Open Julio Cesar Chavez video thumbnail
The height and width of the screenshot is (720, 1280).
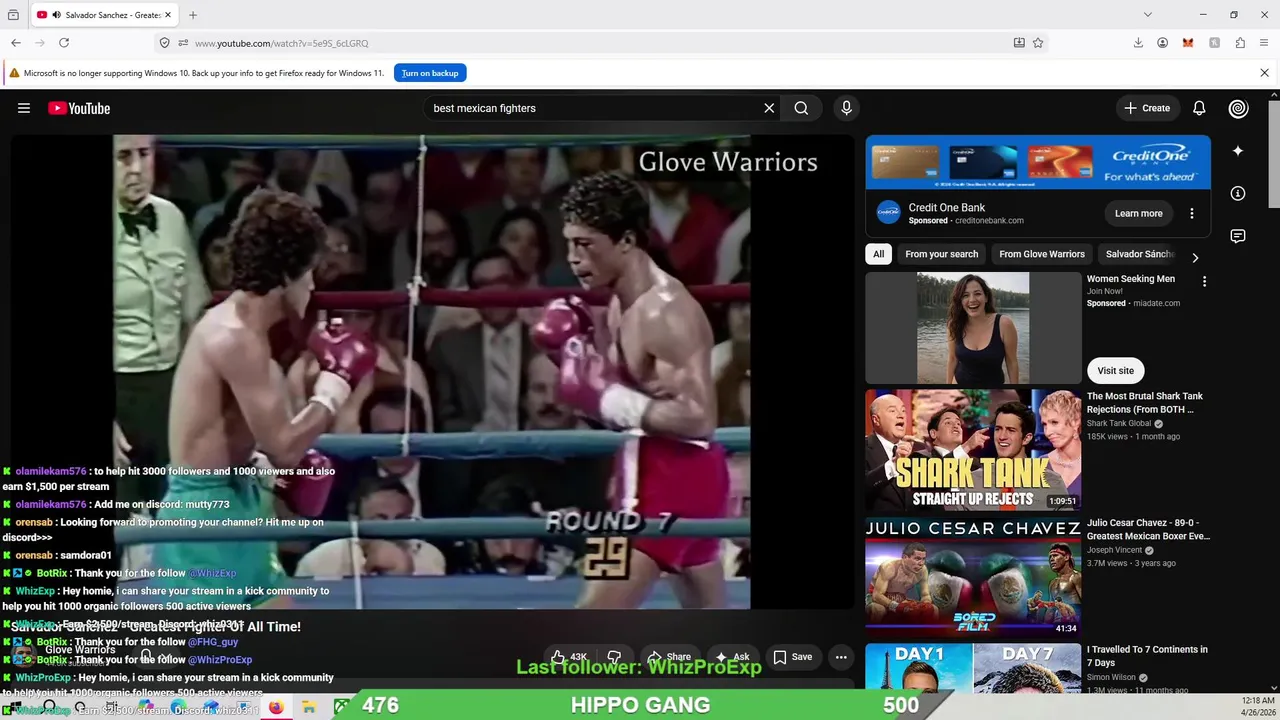[x=973, y=577]
